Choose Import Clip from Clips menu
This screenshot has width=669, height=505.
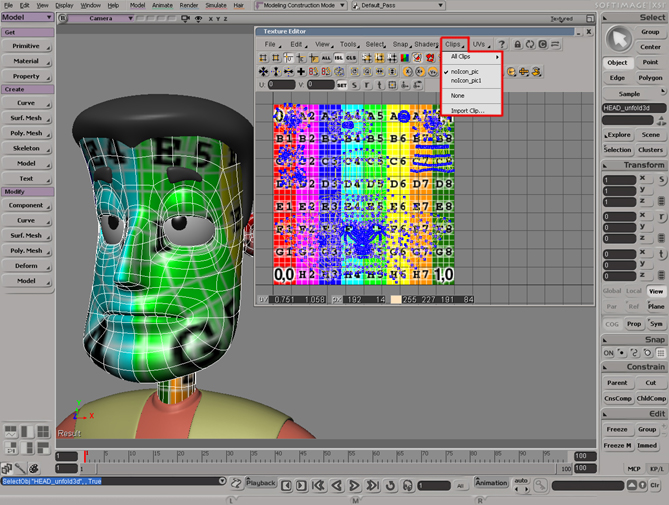pos(467,110)
